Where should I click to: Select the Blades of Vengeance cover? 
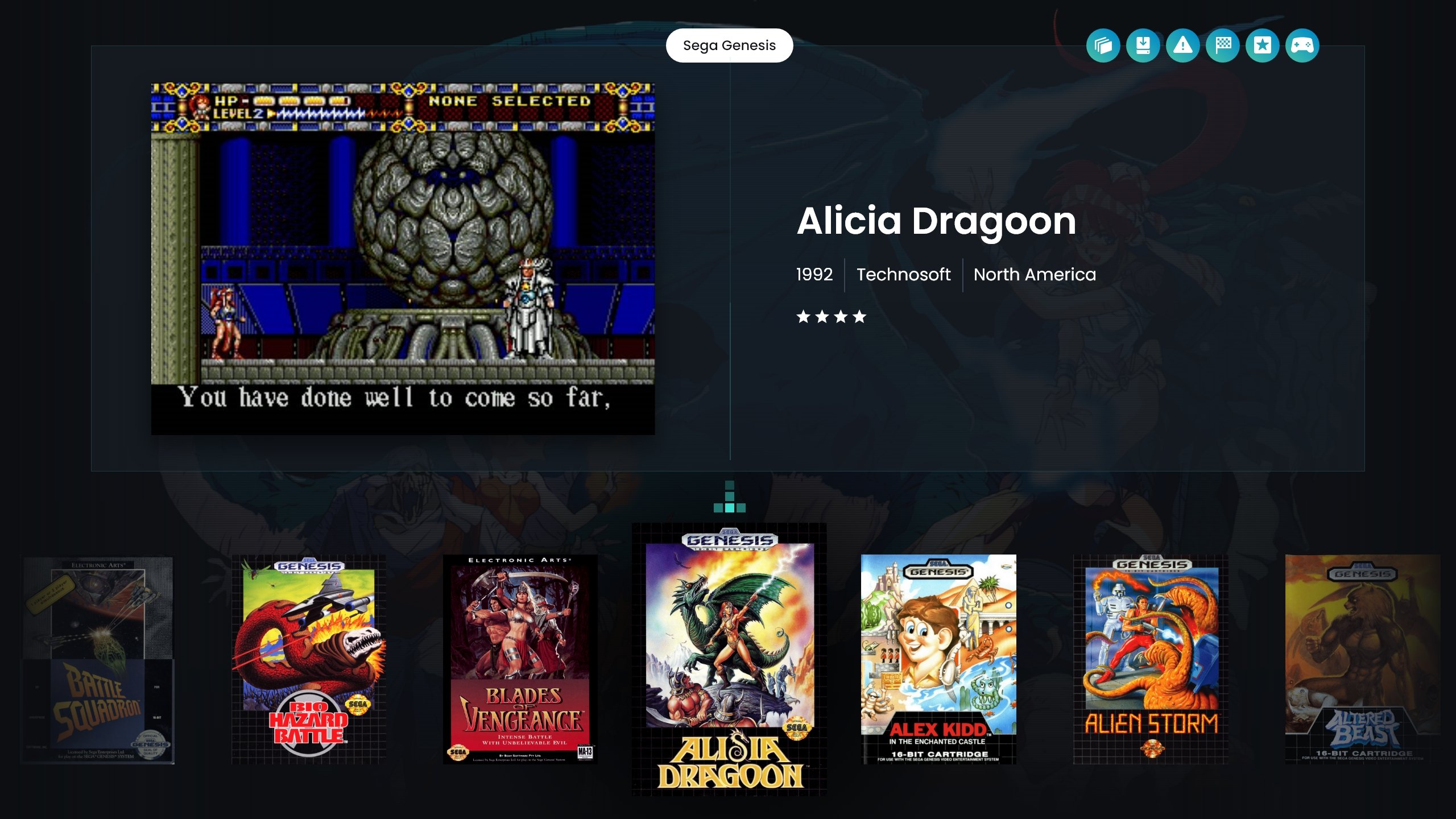point(520,659)
